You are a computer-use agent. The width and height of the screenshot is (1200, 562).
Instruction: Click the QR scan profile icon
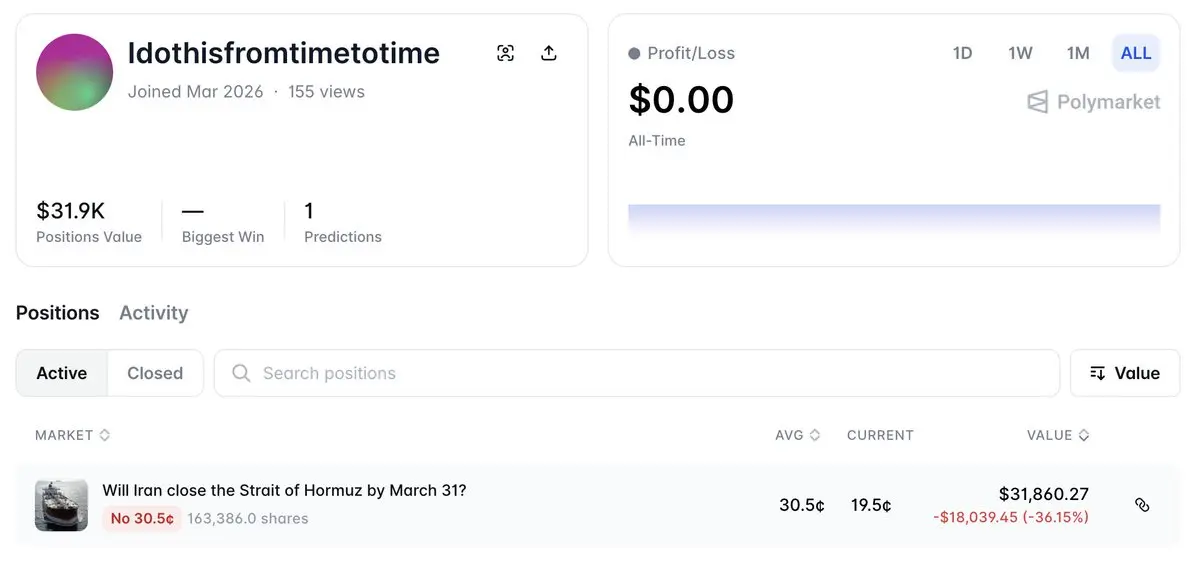click(x=506, y=54)
